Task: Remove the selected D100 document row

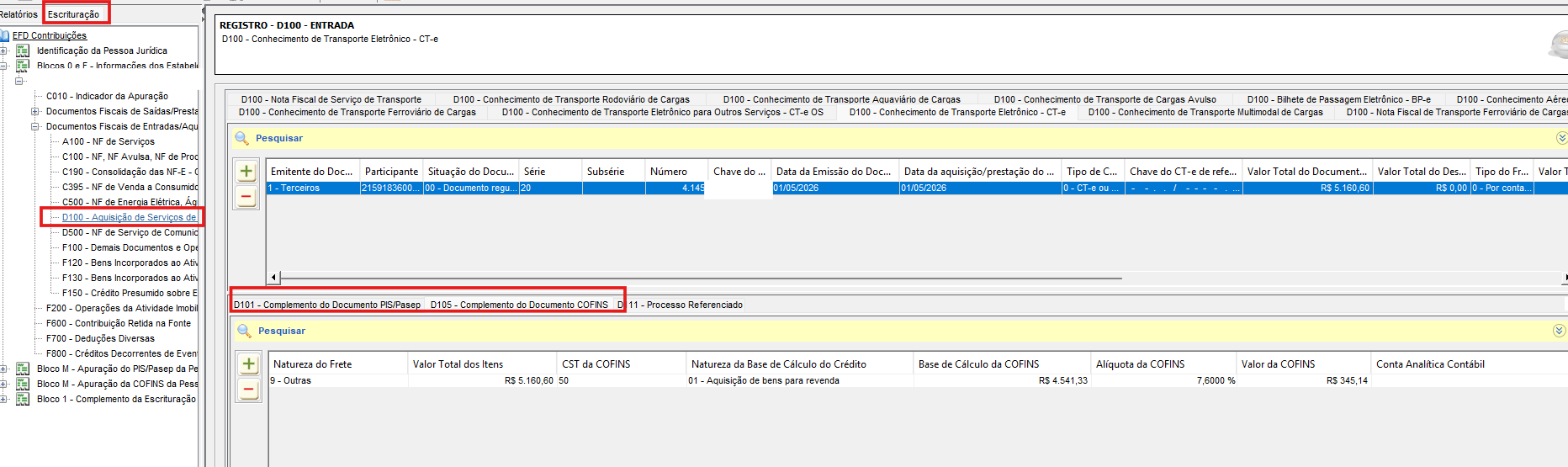Action: click(246, 198)
